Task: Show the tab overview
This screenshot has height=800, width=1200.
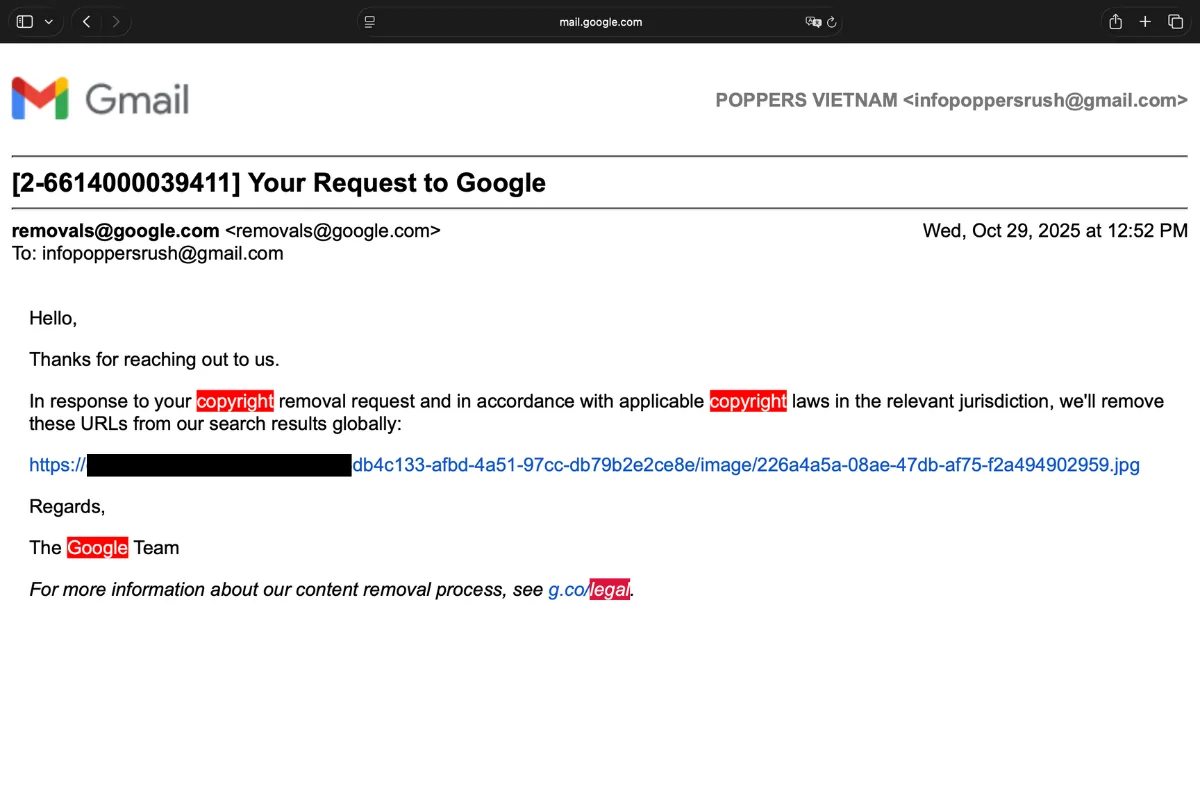Action: coord(1176,21)
